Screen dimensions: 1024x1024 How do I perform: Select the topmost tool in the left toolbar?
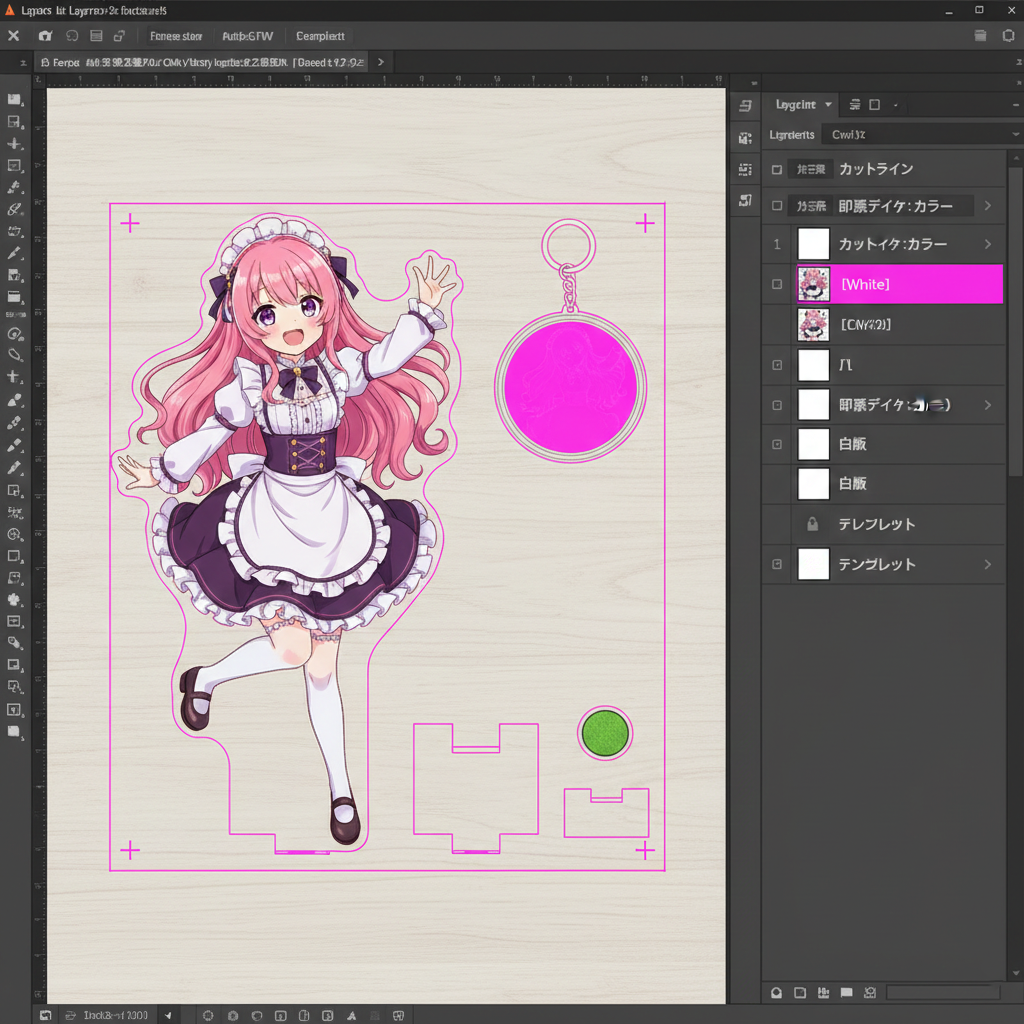click(14, 100)
